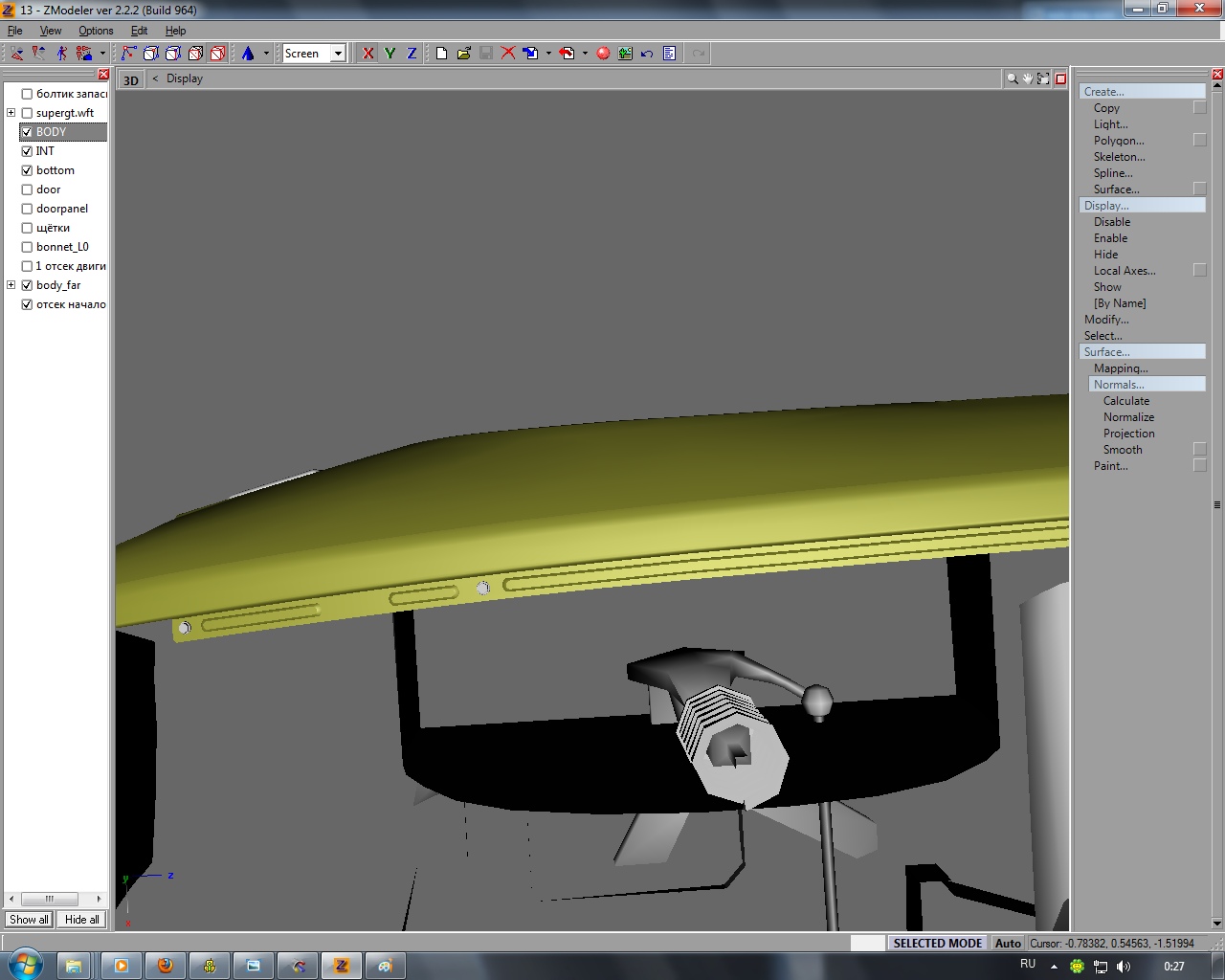Activate the pan hand tool in viewport

click(1028, 78)
